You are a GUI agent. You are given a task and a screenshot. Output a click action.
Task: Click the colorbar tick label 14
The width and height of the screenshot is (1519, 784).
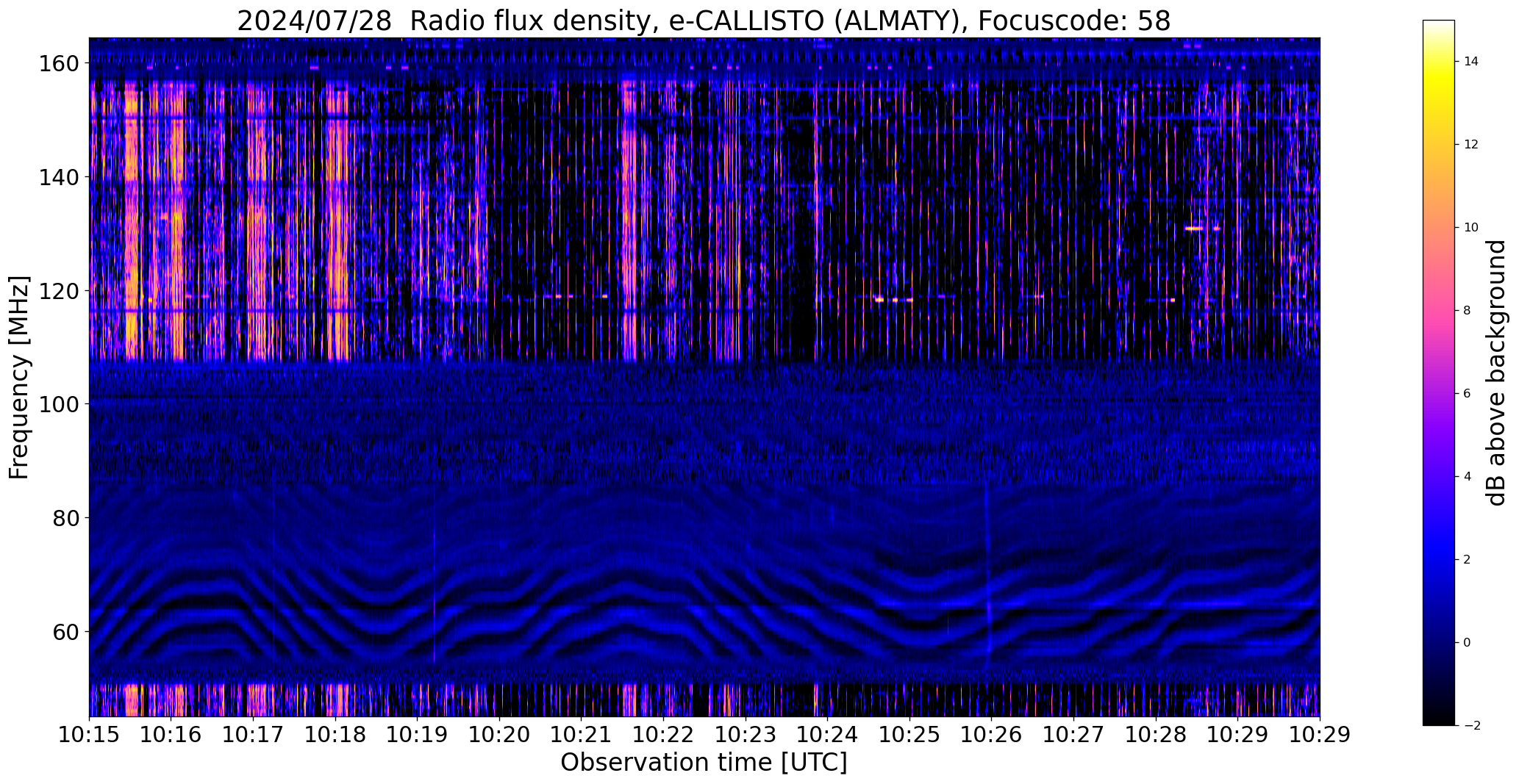coord(1471,62)
